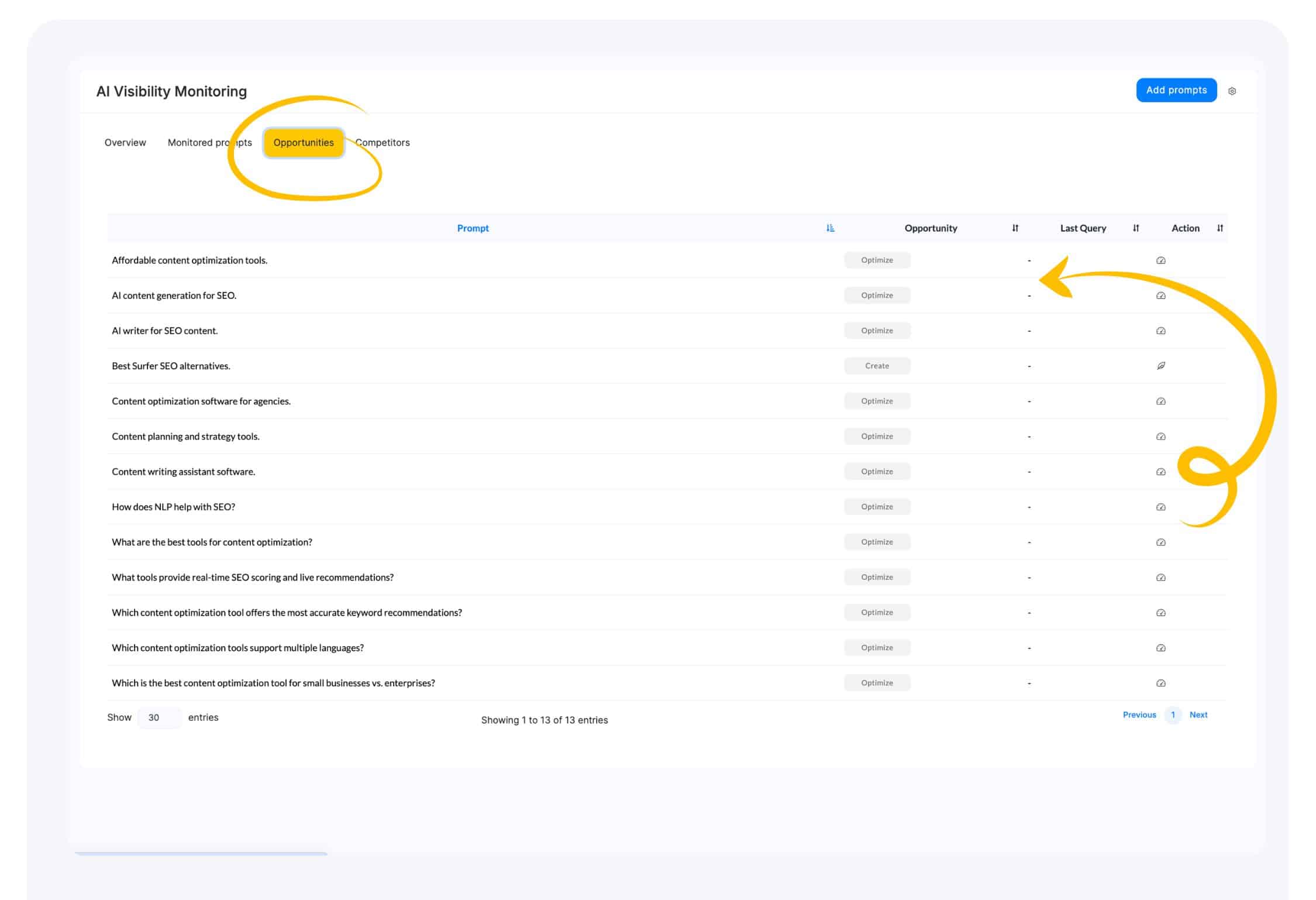Switch to the Competitors tab

pos(383,143)
